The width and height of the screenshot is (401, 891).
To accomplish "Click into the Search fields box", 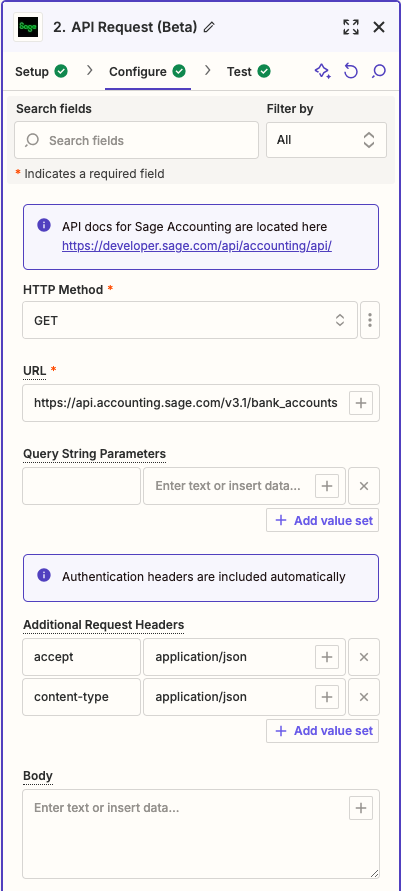I will [136, 140].
